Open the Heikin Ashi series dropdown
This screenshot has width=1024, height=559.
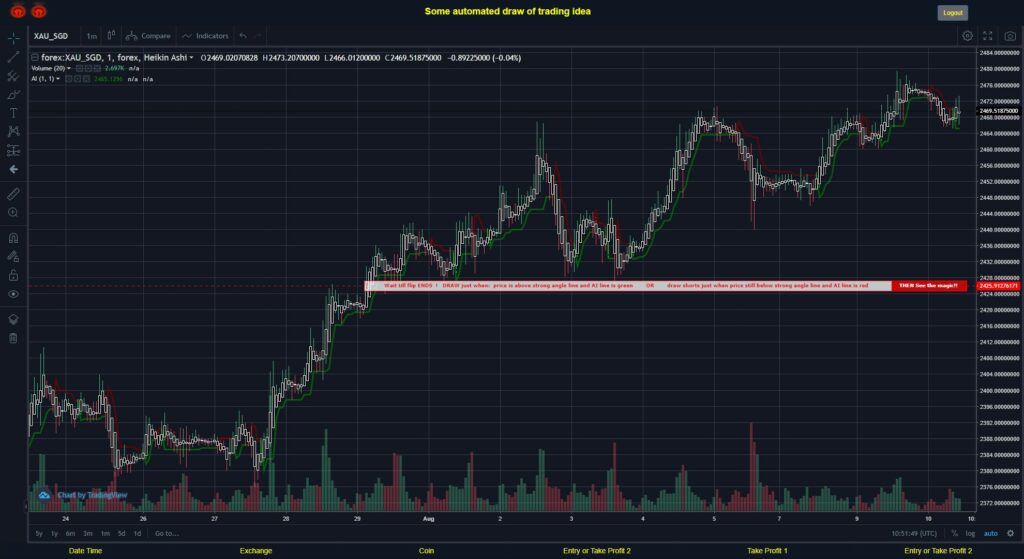191,58
